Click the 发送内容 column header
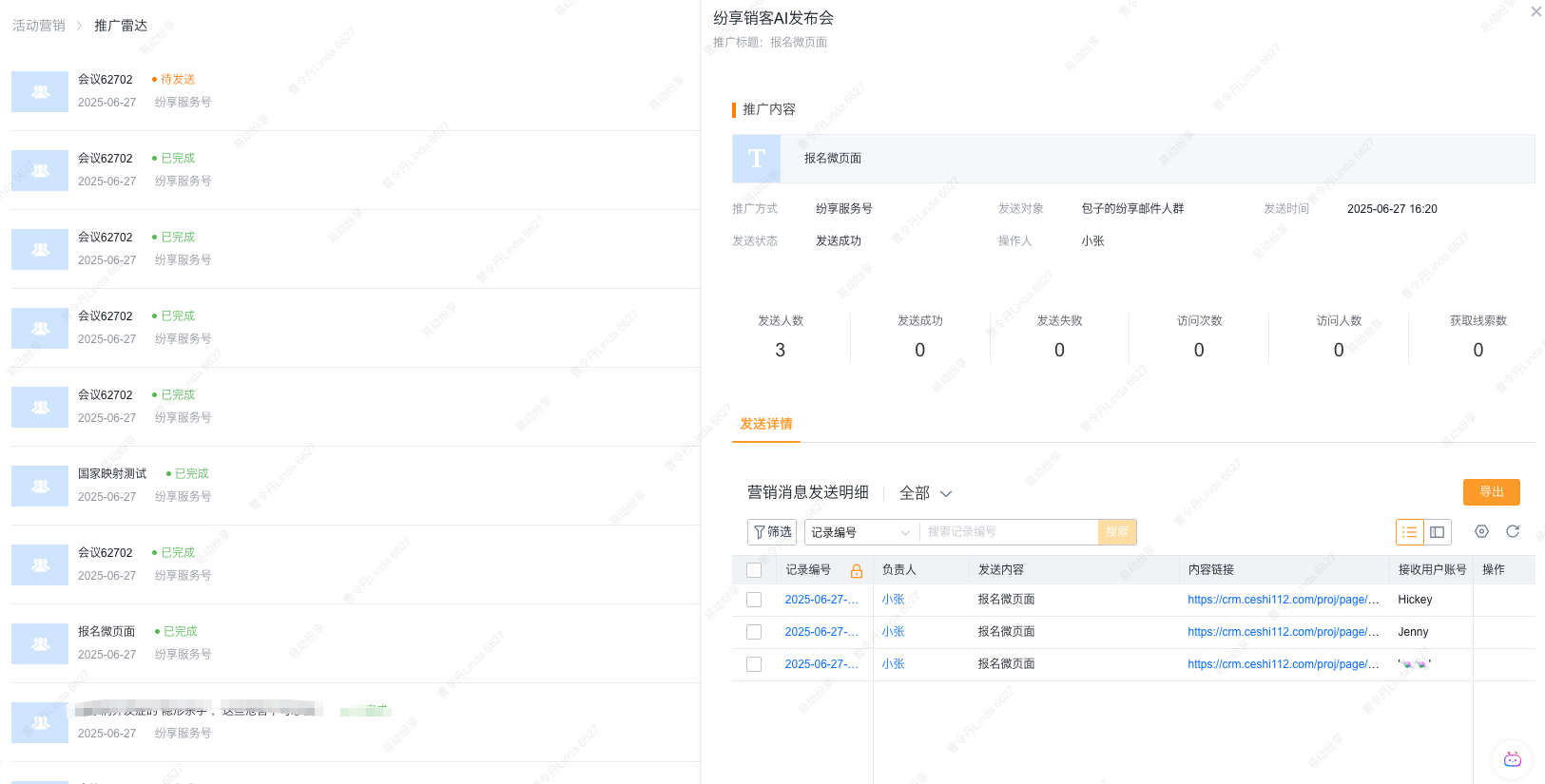The height and width of the screenshot is (784, 1545). [1001, 570]
